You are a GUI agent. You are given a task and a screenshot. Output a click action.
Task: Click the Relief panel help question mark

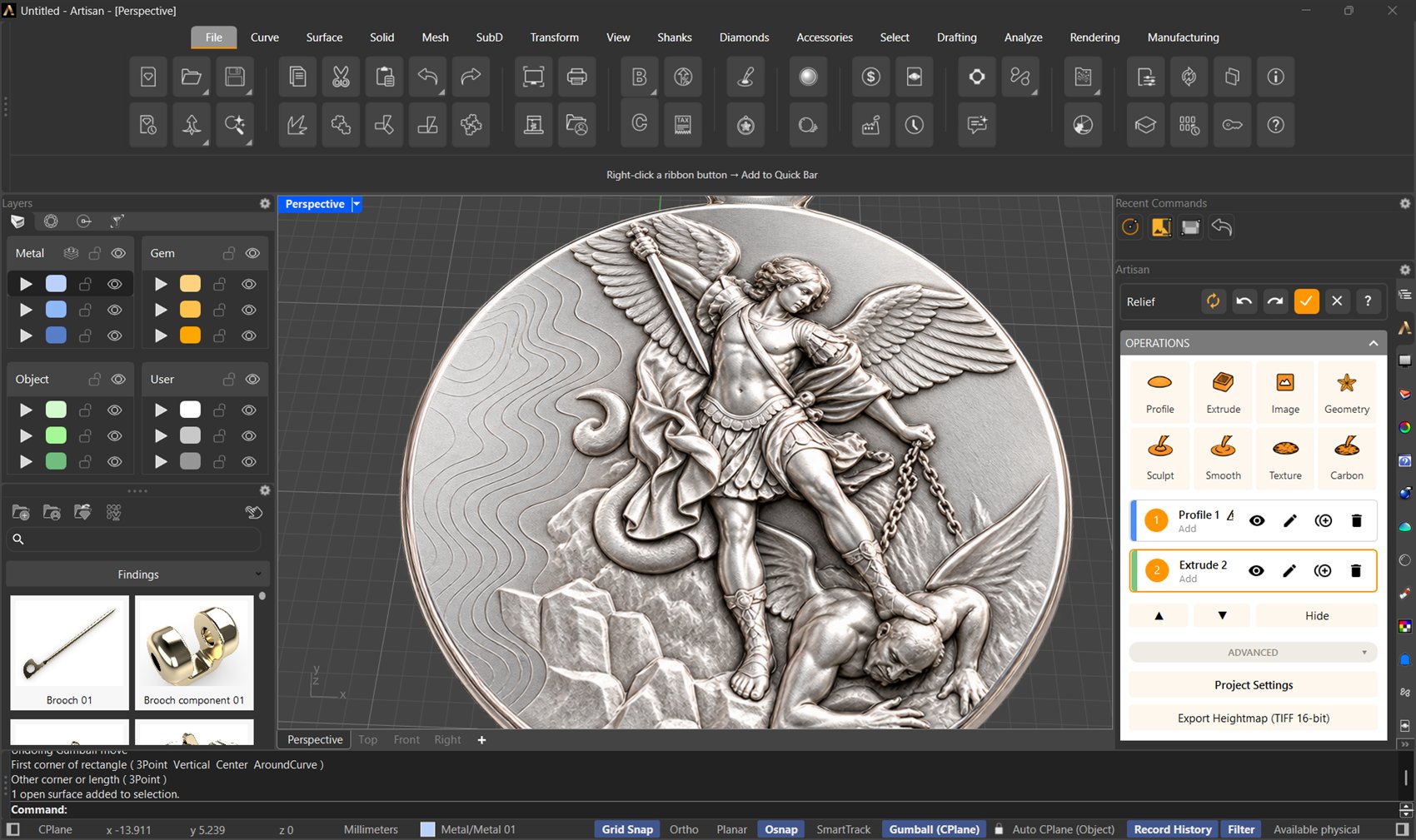coord(1368,301)
